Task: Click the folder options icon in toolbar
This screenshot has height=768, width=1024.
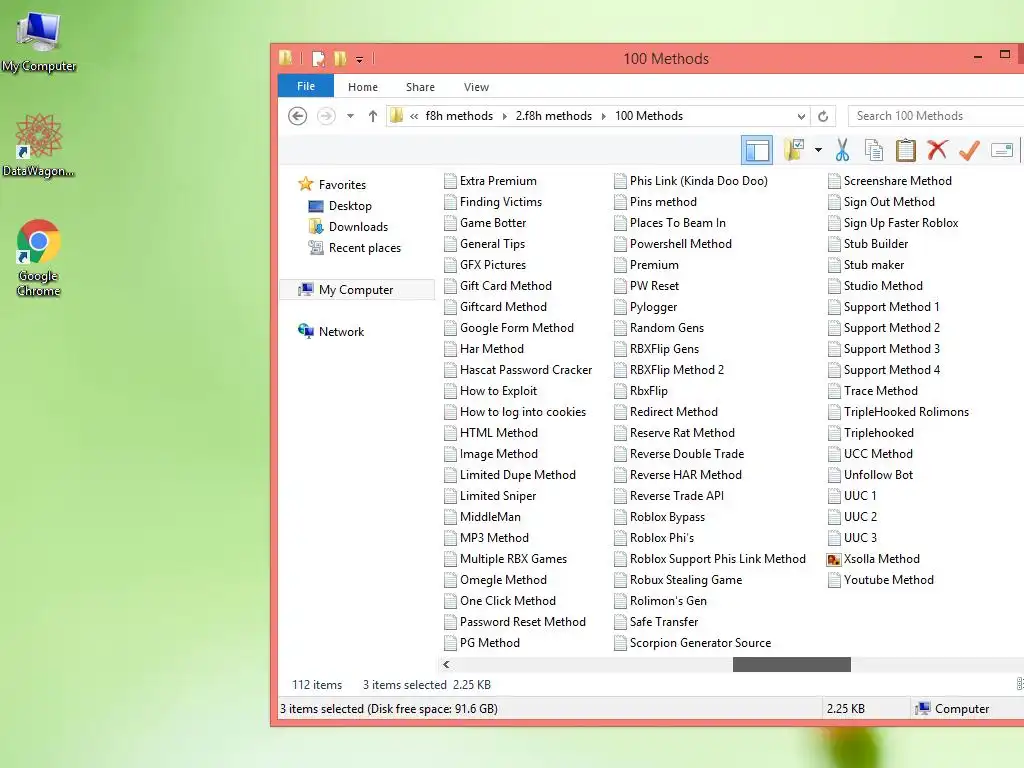Action: pyautogui.click(x=794, y=150)
